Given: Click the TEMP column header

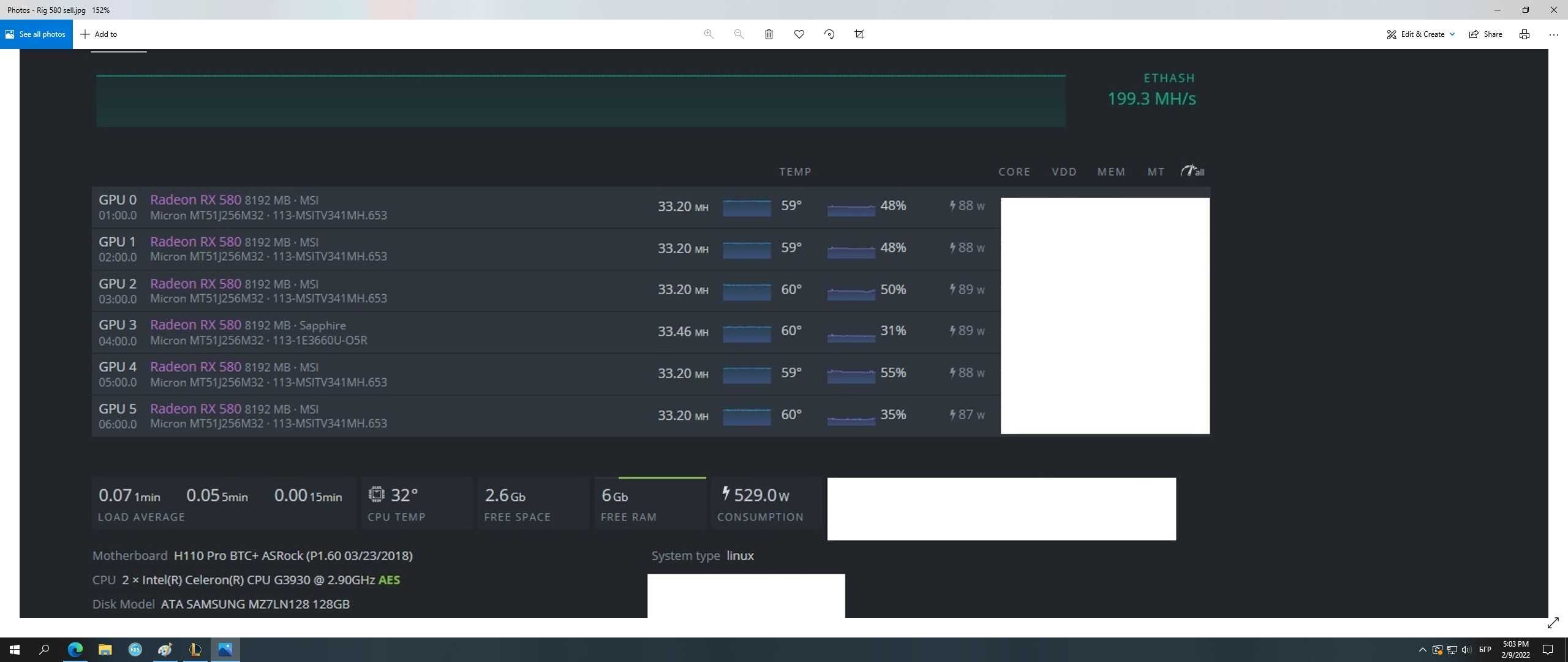Looking at the screenshot, I should [x=795, y=172].
